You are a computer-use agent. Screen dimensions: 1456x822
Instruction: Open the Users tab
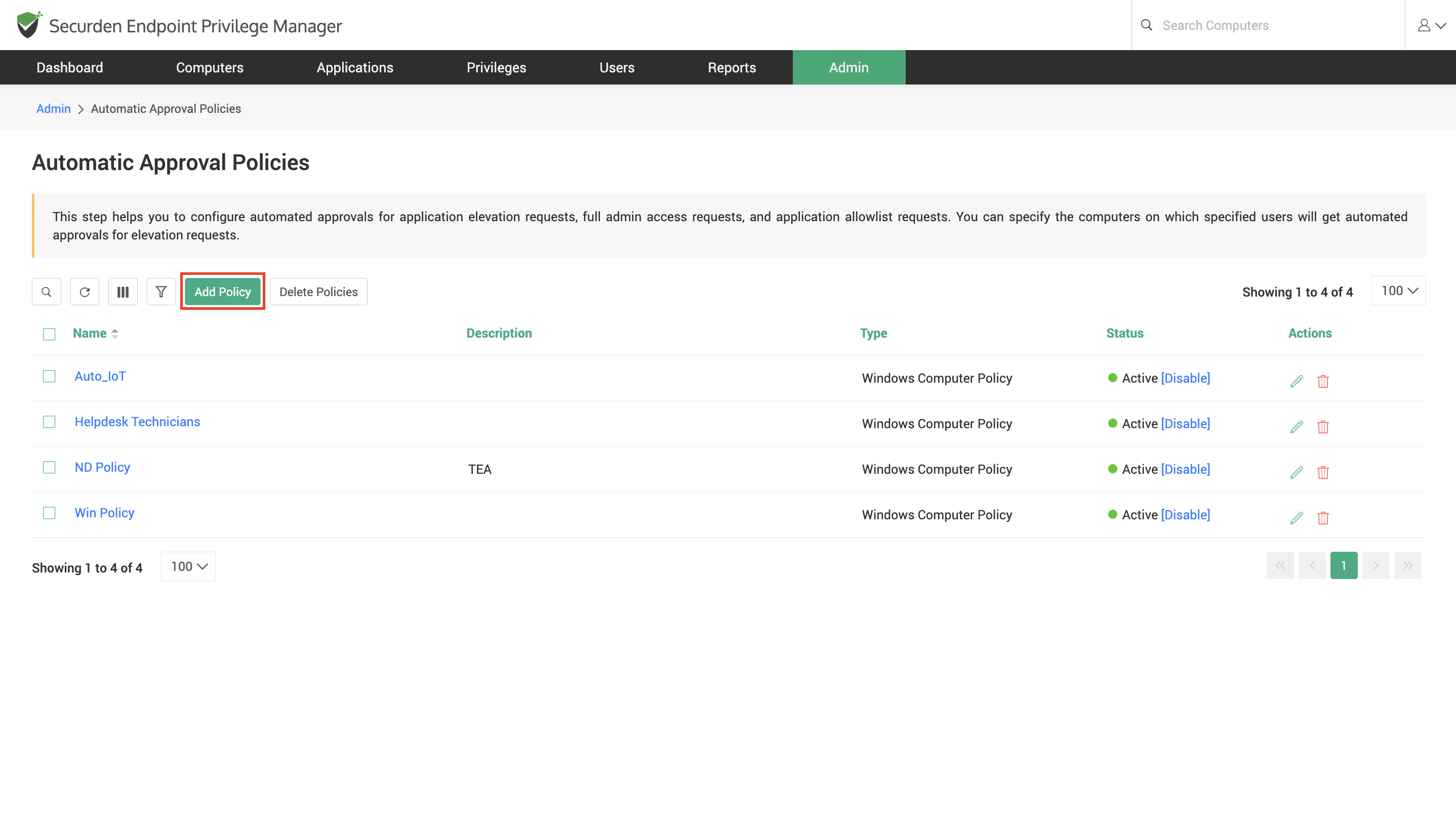click(x=617, y=67)
